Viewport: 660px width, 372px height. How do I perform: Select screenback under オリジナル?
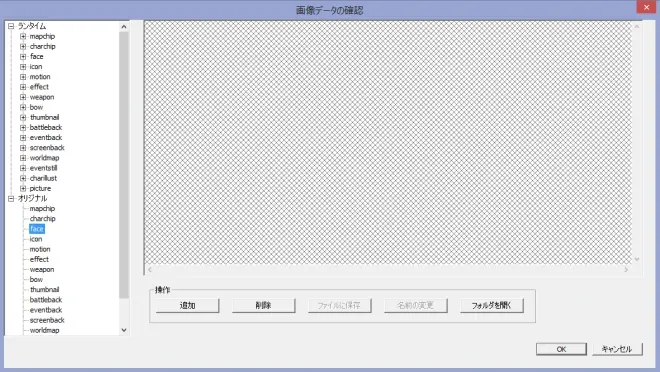coord(47,320)
